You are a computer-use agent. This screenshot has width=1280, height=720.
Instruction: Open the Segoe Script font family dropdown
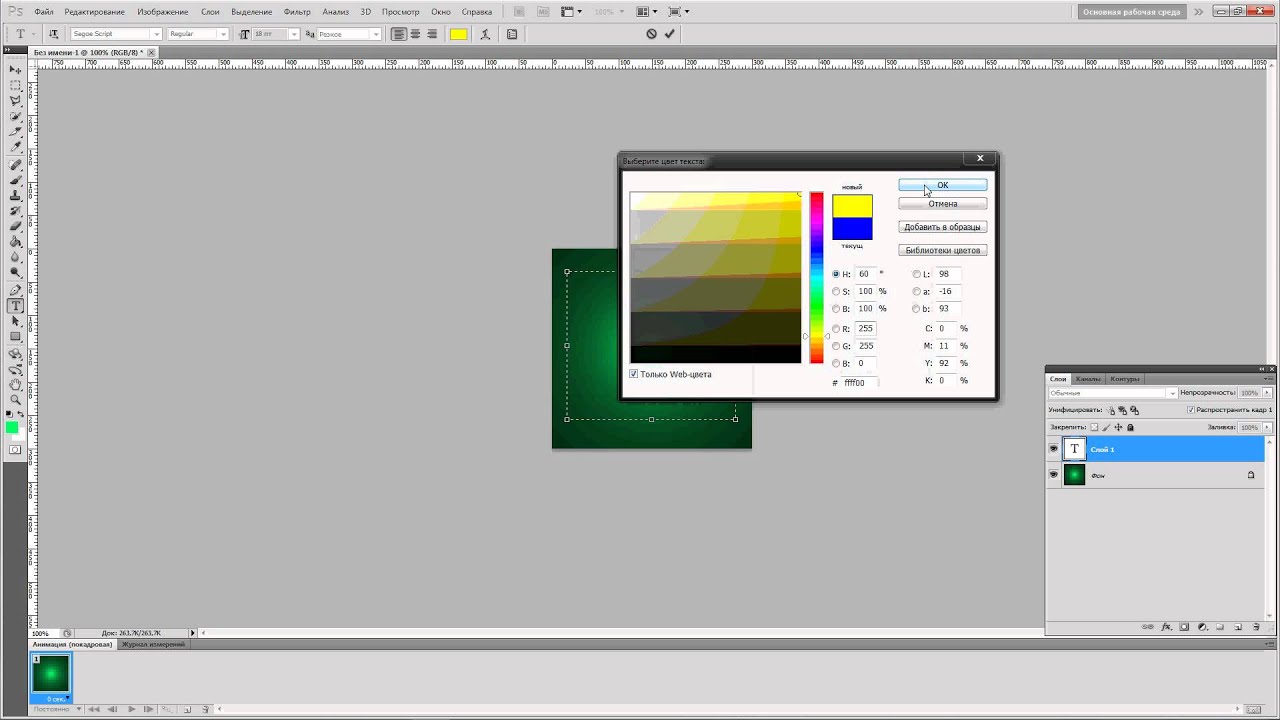(155, 34)
